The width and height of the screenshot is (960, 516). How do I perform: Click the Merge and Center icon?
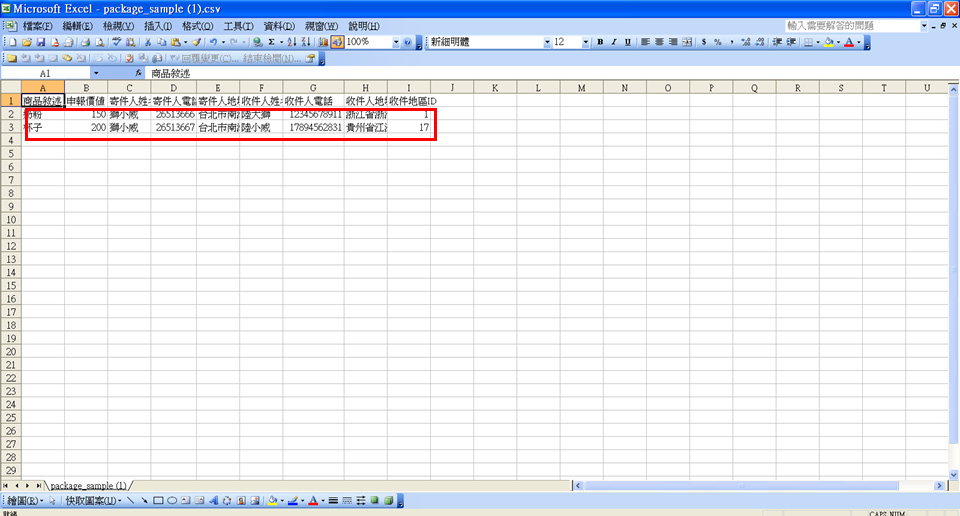pos(688,43)
